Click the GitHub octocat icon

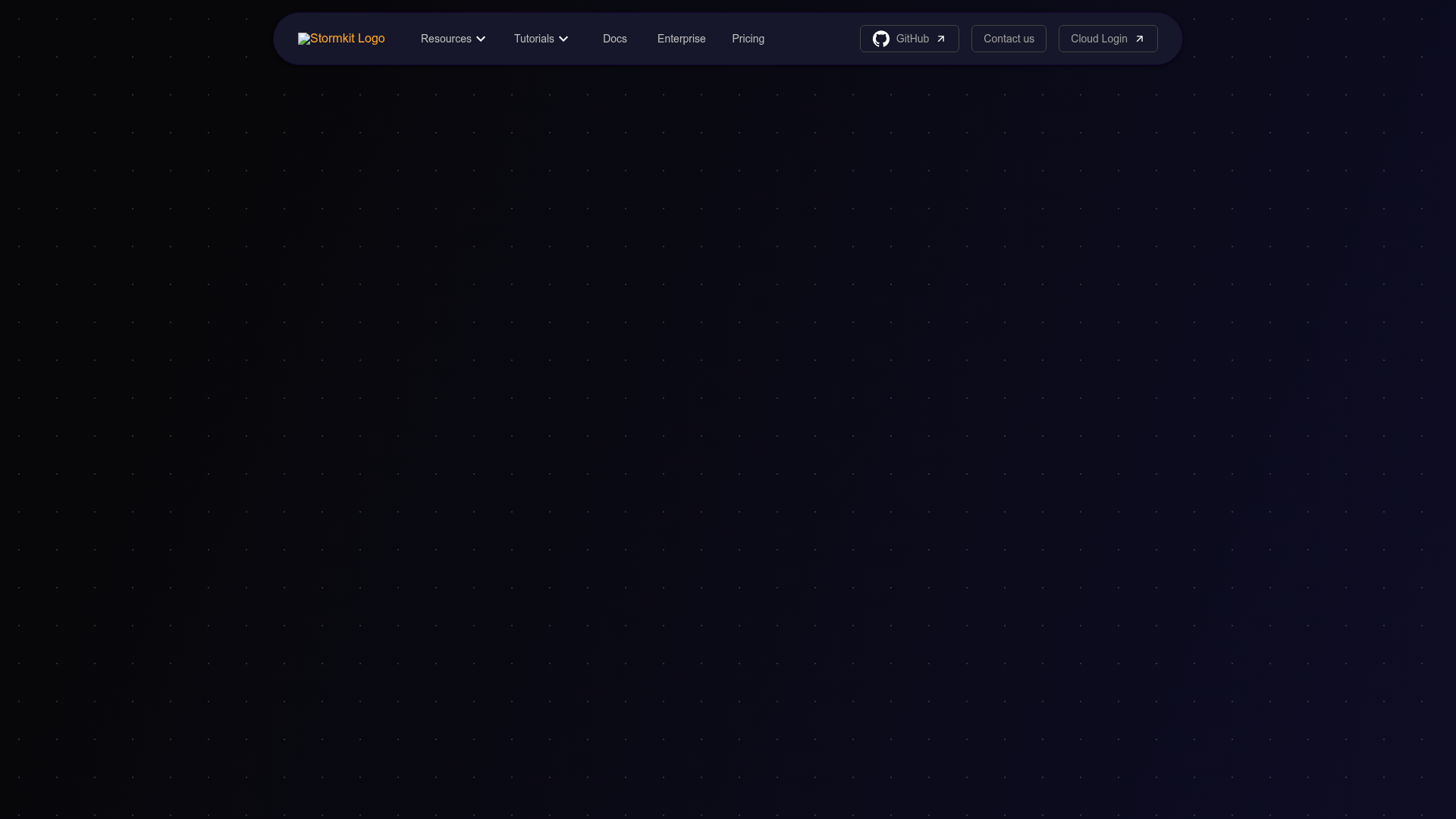pos(880,39)
